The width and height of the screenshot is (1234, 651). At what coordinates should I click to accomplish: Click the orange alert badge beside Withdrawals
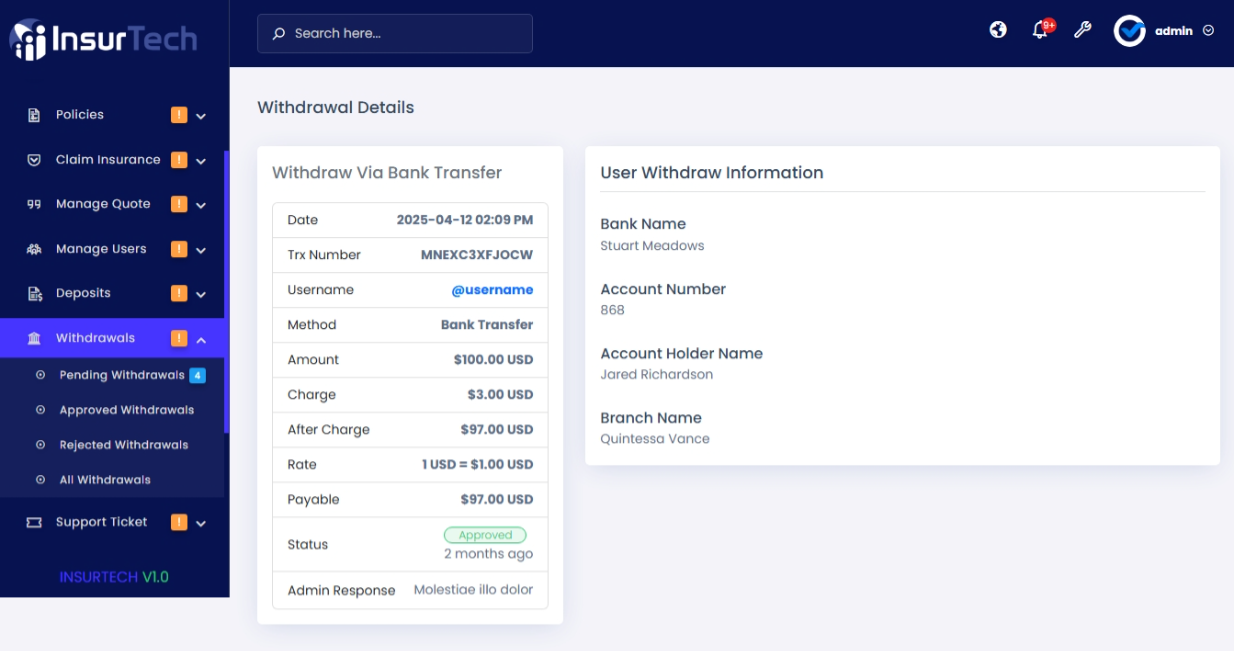(179, 338)
